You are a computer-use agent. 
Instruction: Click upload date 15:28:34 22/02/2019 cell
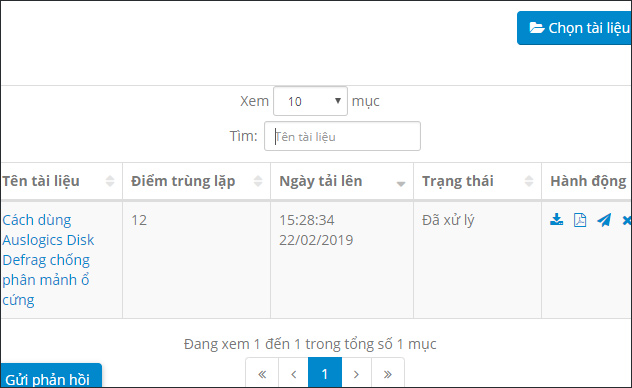[x=342, y=260]
